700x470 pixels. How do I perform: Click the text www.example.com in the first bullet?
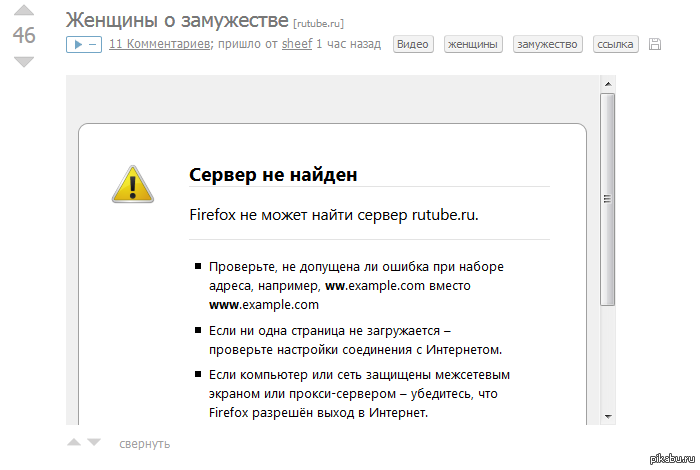(x=264, y=304)
